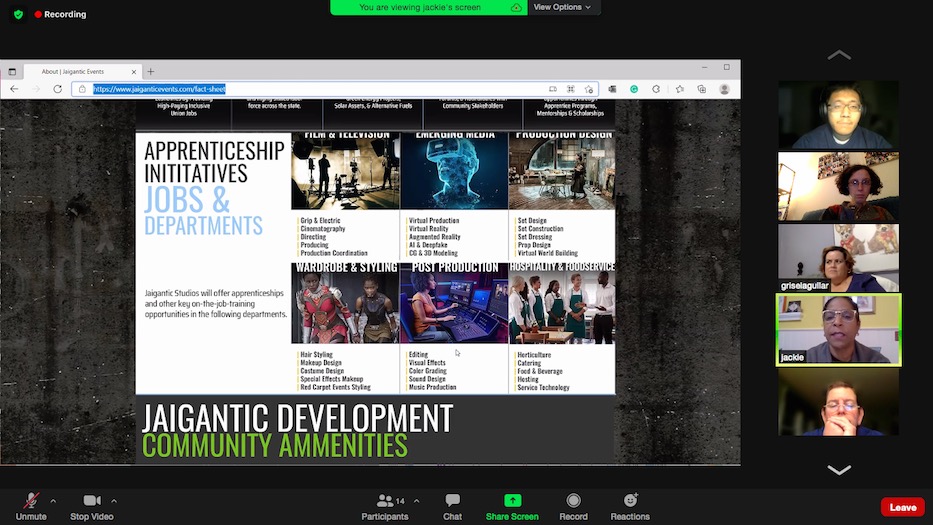Screen dimensions: 933x525
Task: Open audio options arrow beside Unmute
Action: click(54, 501)
